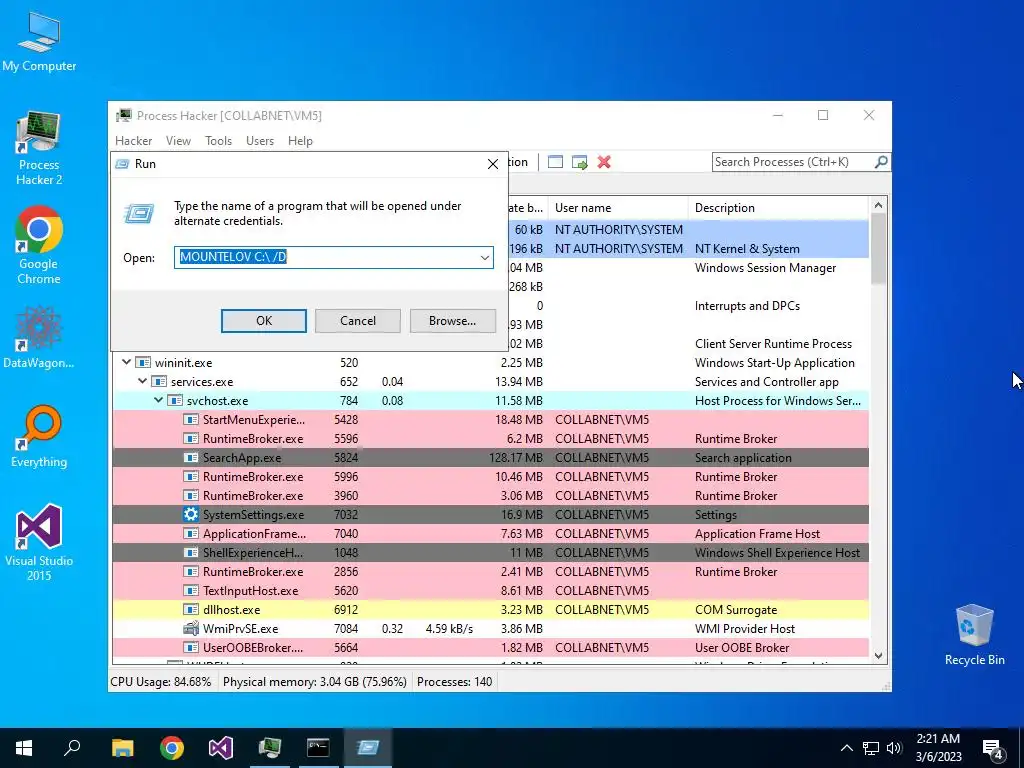Collapse the svchost.exe tree node

[158, 400]
